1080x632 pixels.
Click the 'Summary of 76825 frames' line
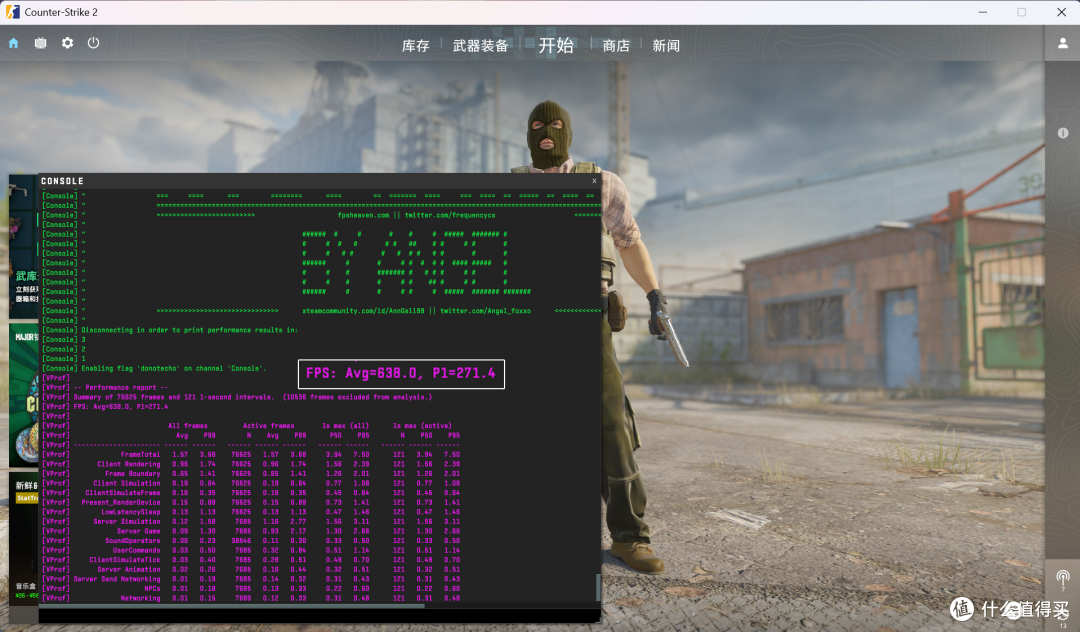[x=253, y=397]
